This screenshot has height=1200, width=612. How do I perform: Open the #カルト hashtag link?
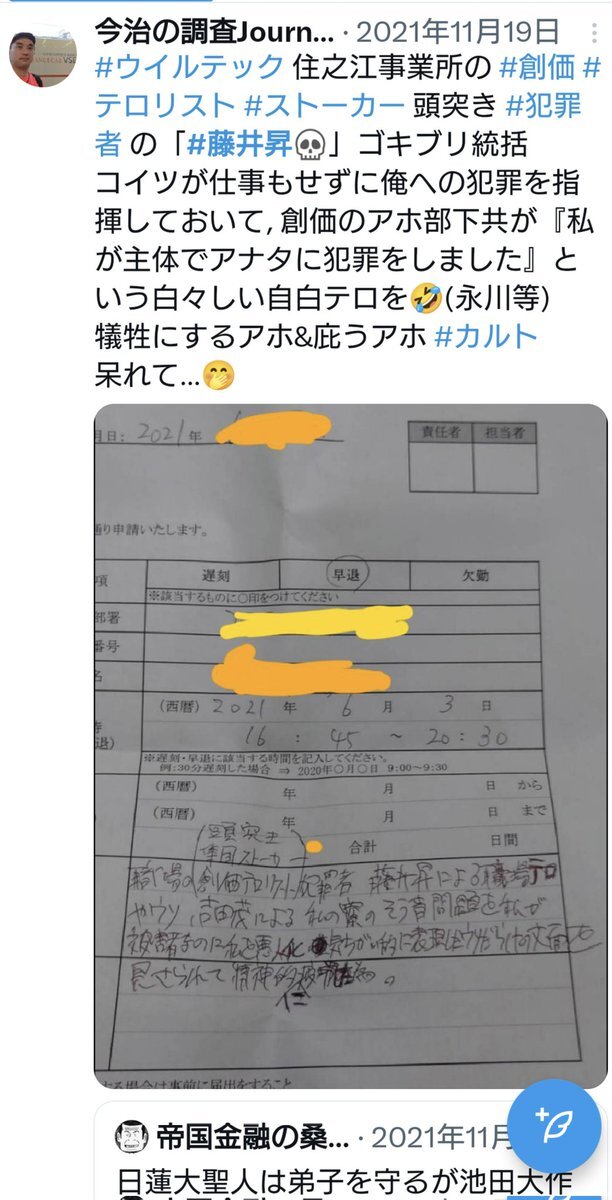tap(487, 334)
